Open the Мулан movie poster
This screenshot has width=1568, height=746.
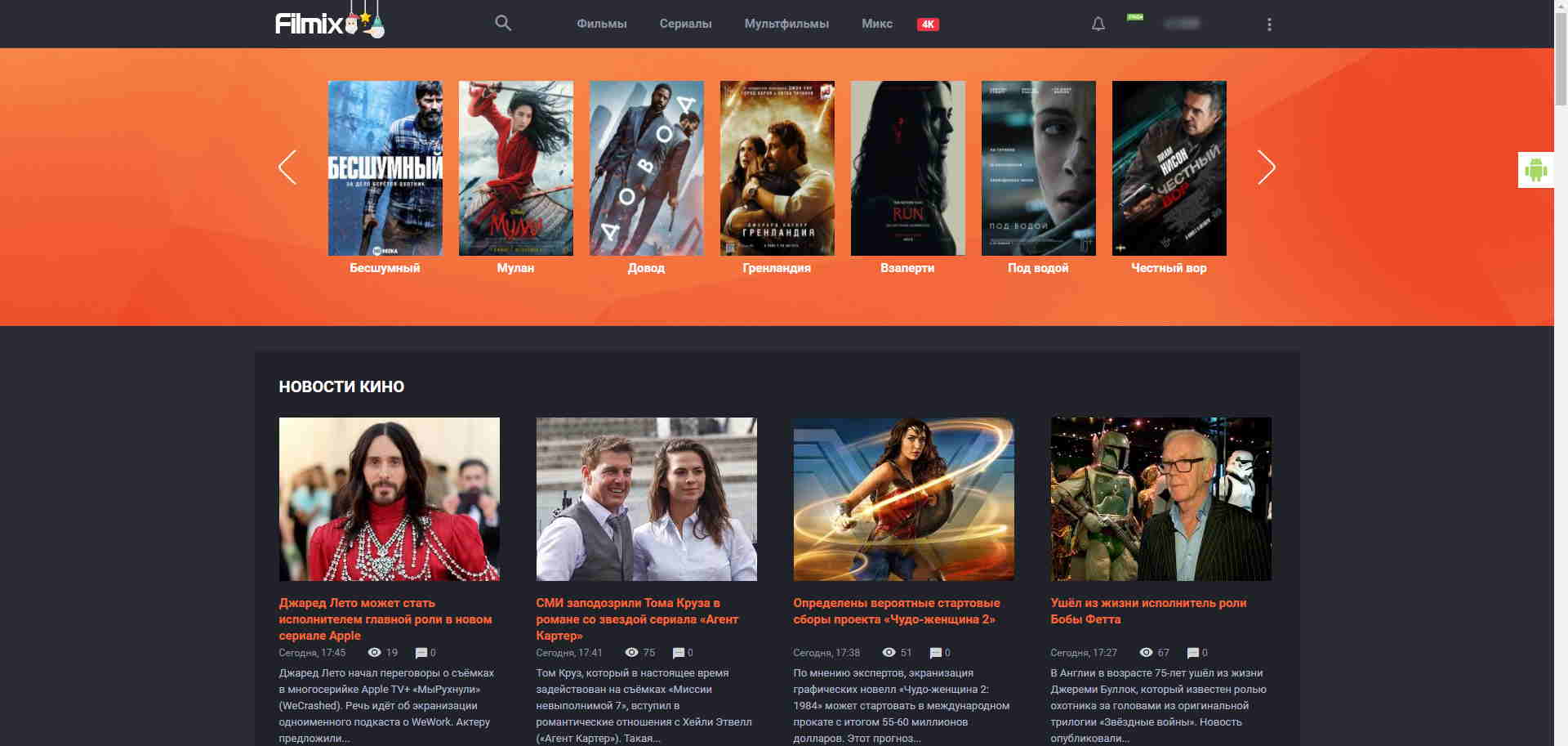516,168
